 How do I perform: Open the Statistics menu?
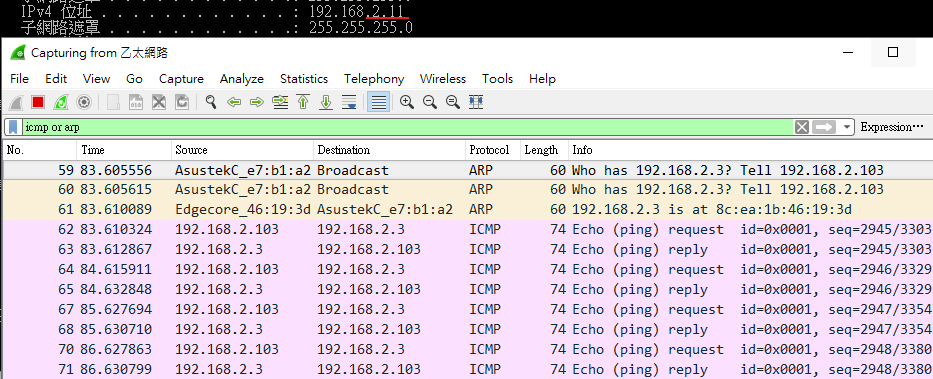click(303, 79)
